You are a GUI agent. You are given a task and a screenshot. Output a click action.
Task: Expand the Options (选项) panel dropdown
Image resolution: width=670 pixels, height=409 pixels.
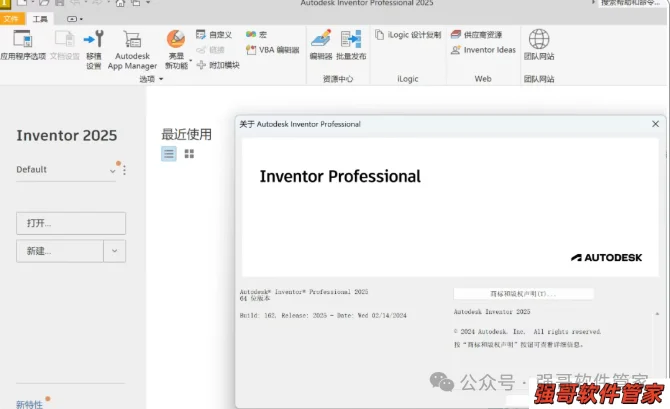pyautogui.click(x=161, y=79)
